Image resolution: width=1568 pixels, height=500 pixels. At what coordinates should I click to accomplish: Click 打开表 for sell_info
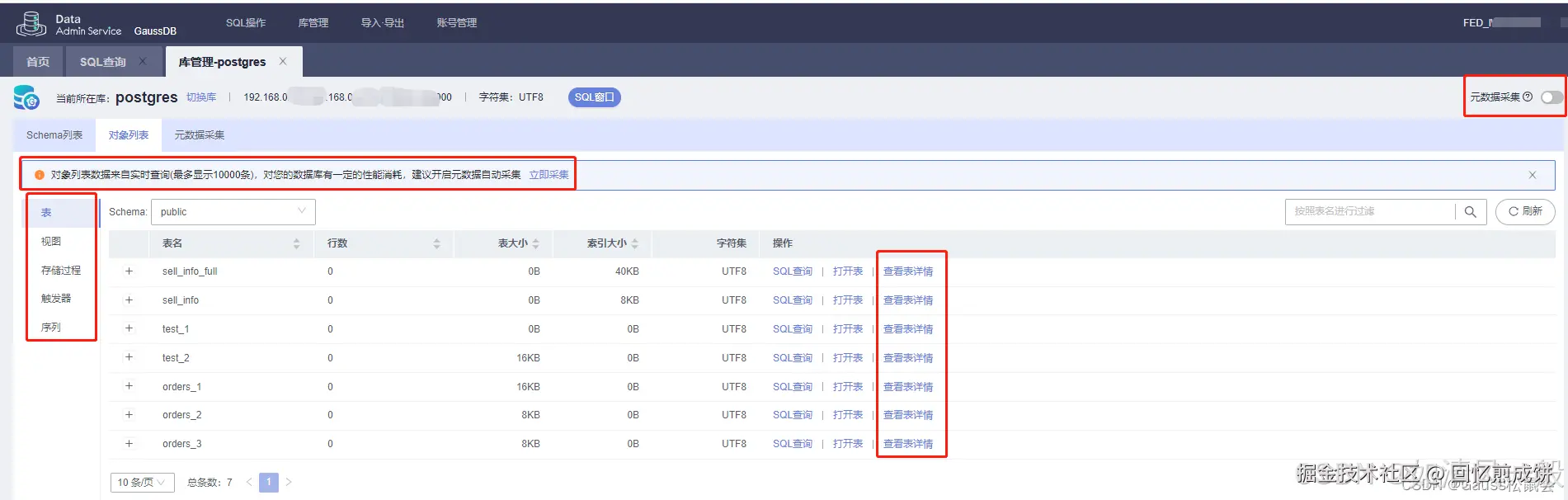coord(848,300)
